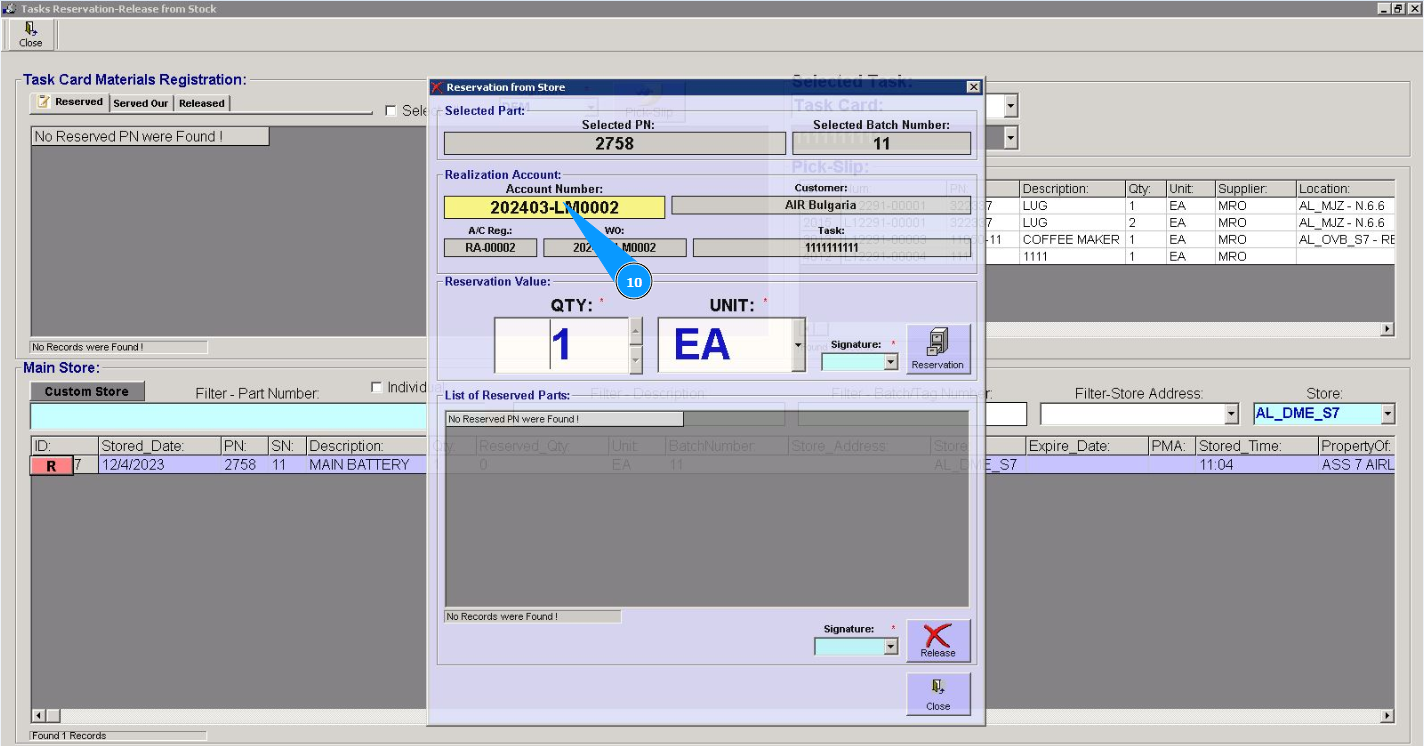Click the Close button in Reservation dialog
The image size is (1424, 746).
pyautogui.click(x=938, y=693)
